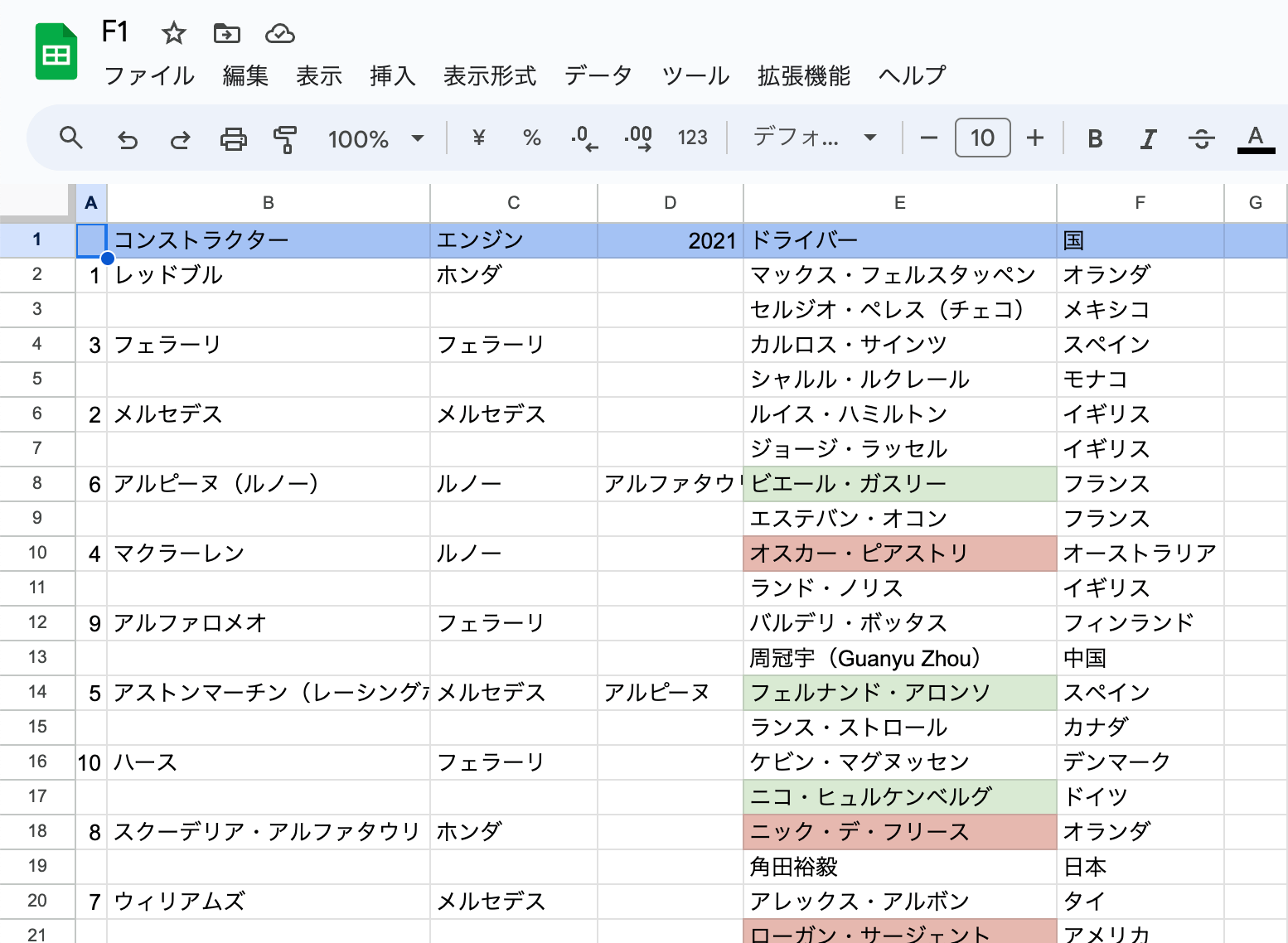Open the font family dropdown

tap(815, 138)
